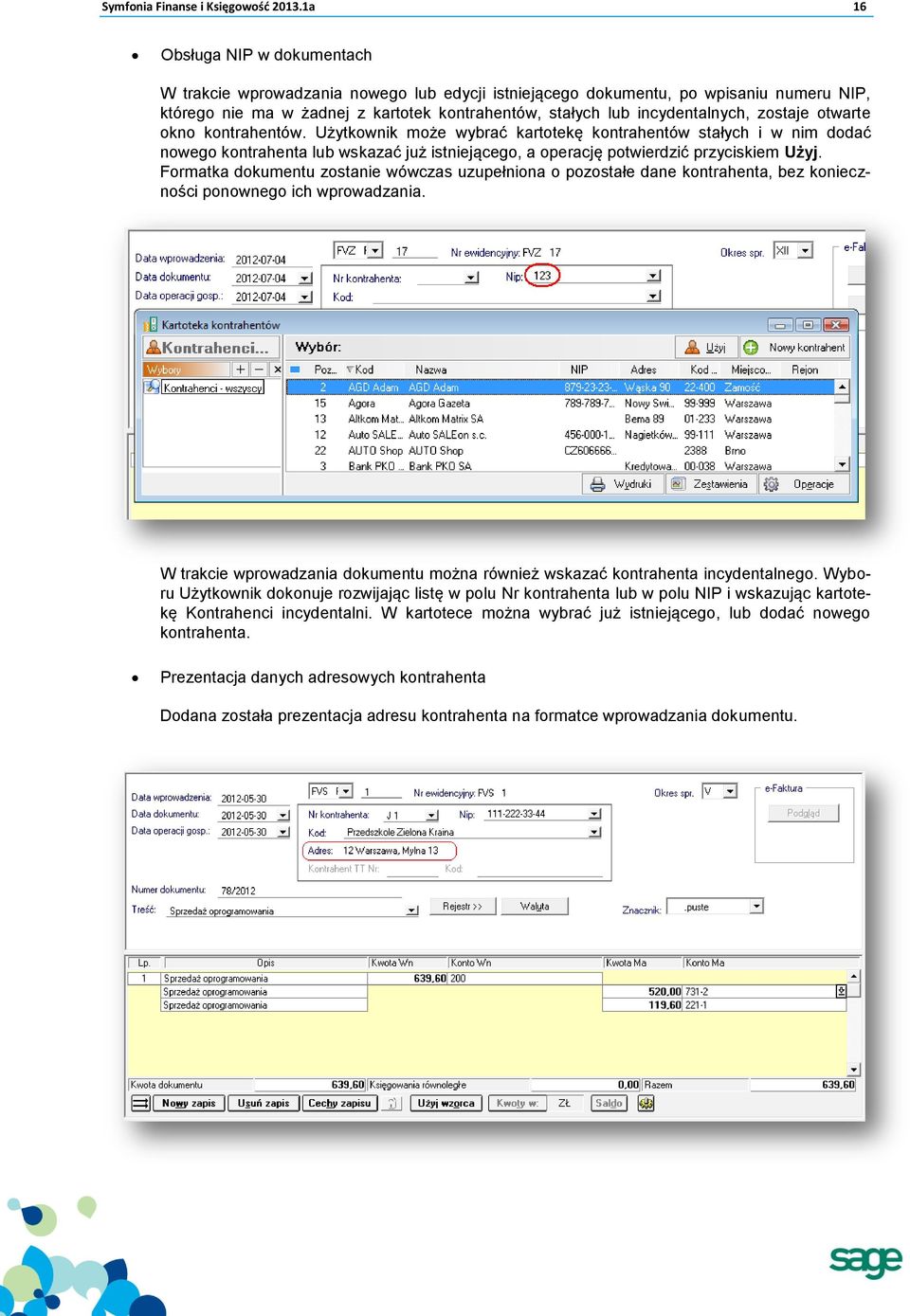Open the Znacznik .puste dropdown
Image resolution: width=910 pixels, height=1316 pixels.
coord(756,907)
